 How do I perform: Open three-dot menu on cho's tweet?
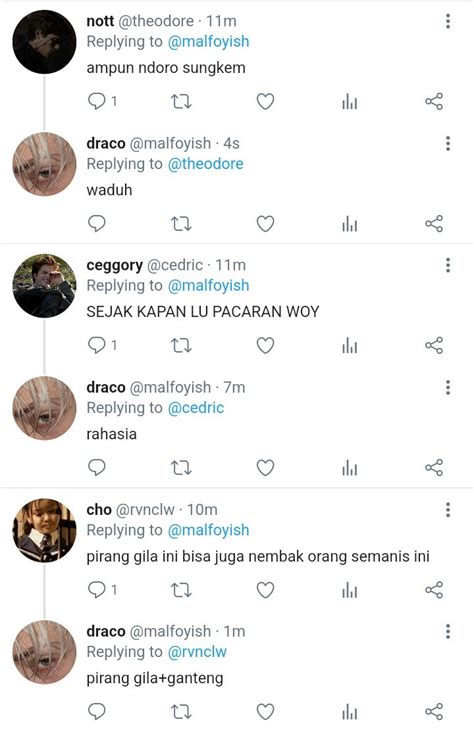448,510
